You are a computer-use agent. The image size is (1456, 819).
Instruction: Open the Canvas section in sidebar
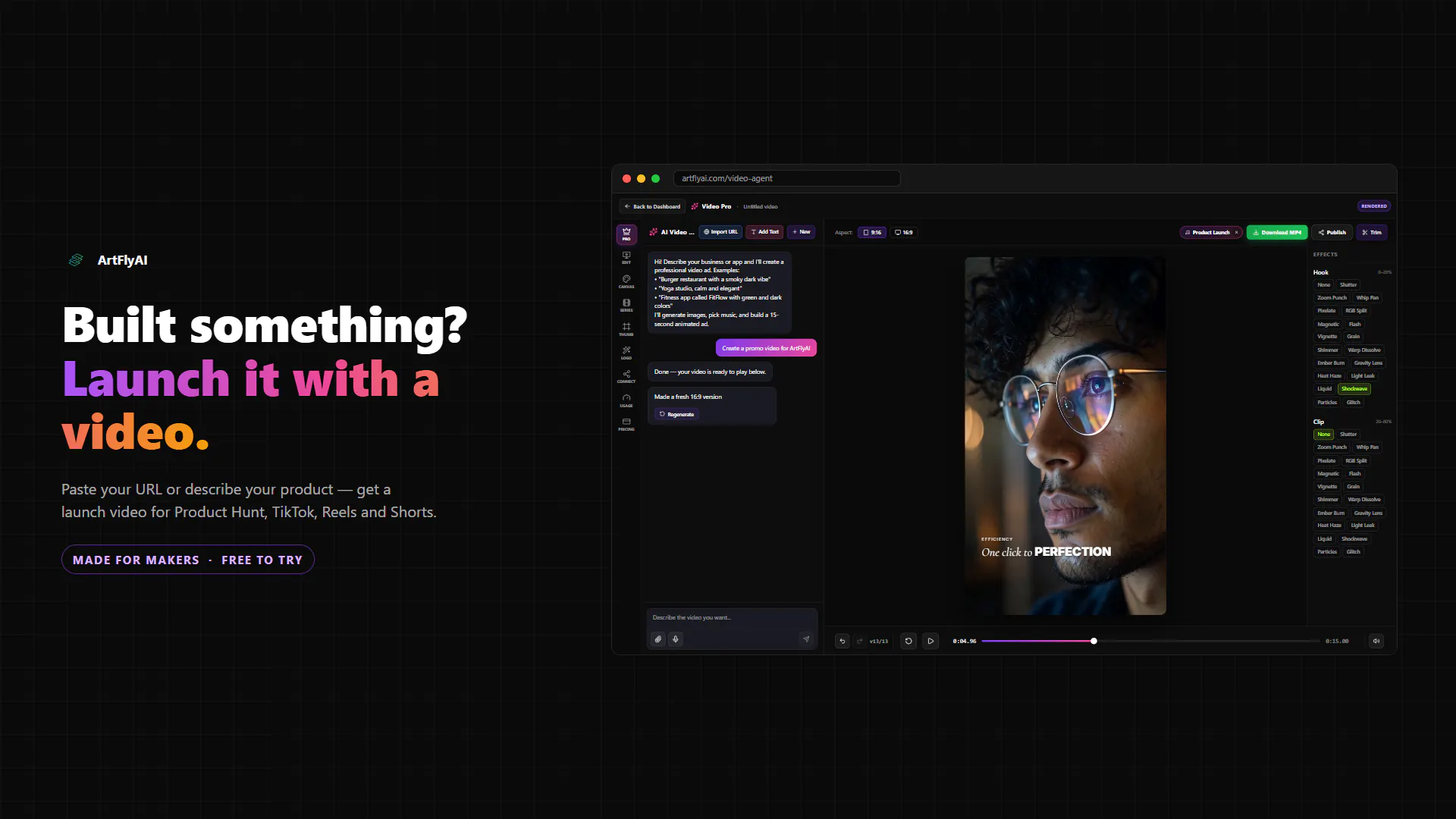tap(626, 281)
